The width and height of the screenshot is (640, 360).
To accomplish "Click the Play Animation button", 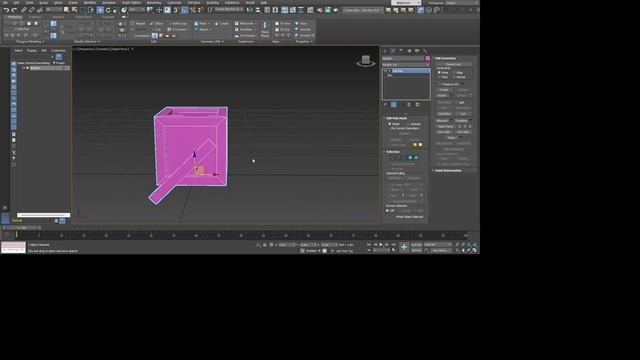I will coord(381,245).
